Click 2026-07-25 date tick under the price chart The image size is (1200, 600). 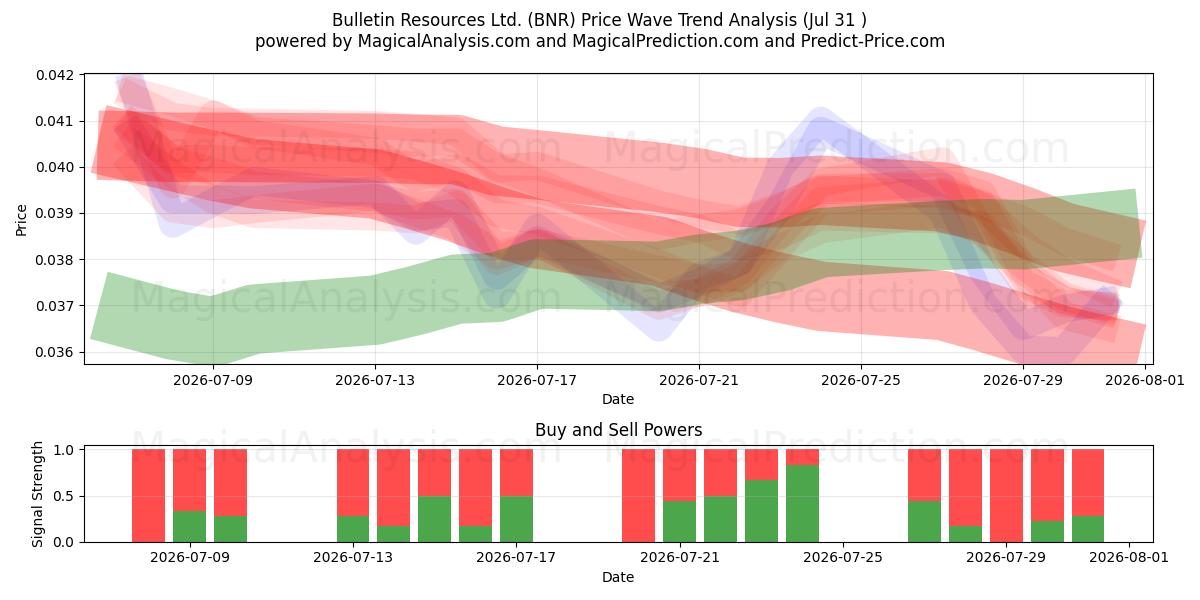[861, 380]
